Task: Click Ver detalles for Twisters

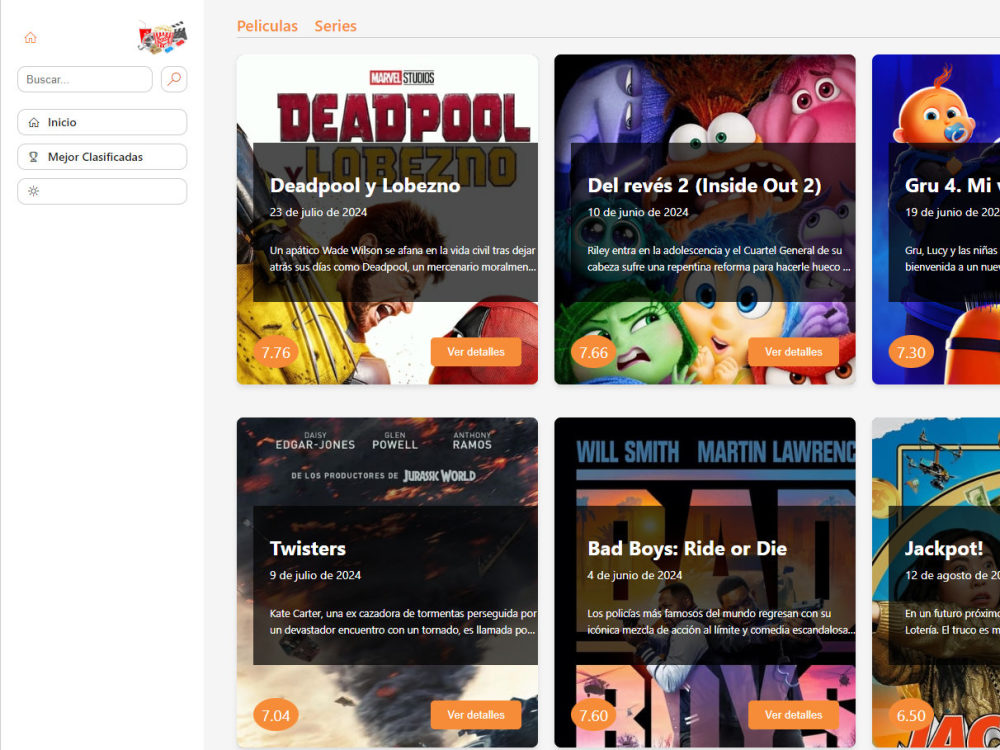Action: tap(476, 715)
